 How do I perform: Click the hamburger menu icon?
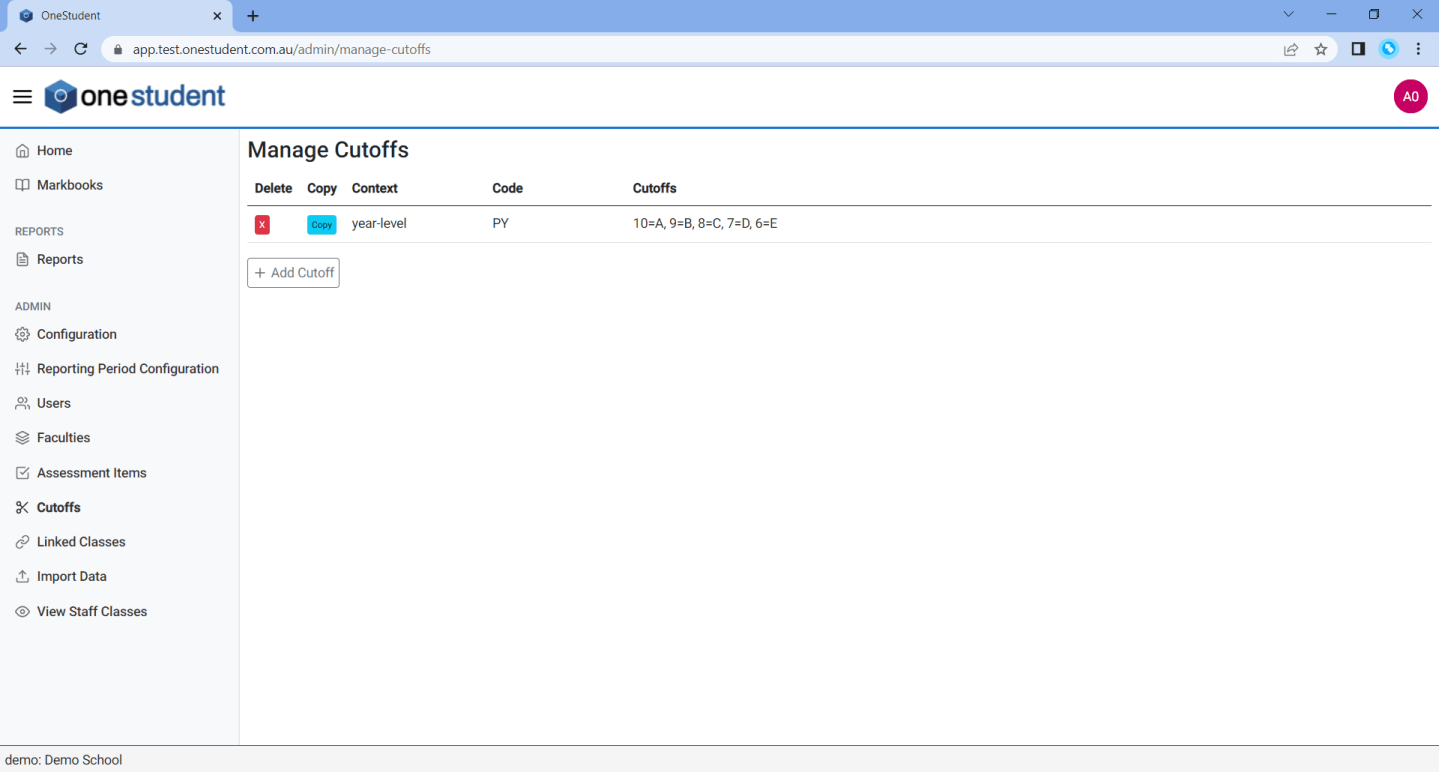pyautogui.click(x=22, y=96)
